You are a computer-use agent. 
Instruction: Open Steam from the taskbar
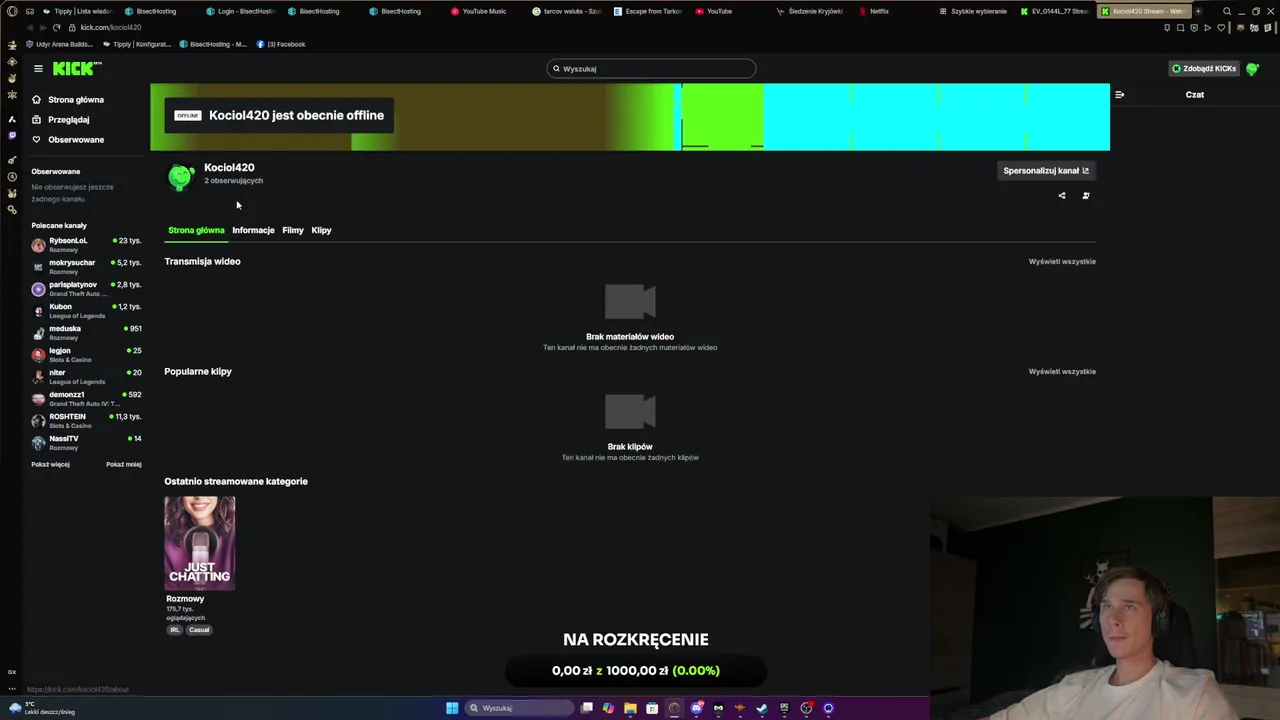762,708
